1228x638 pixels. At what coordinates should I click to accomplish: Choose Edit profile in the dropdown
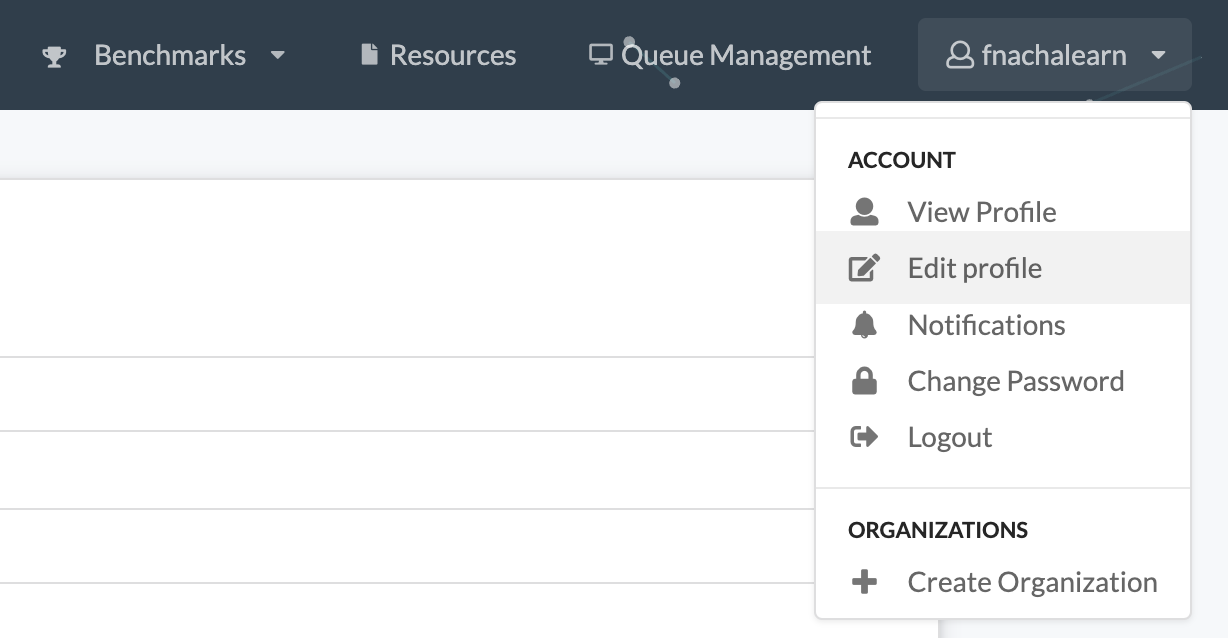(974, 268)
